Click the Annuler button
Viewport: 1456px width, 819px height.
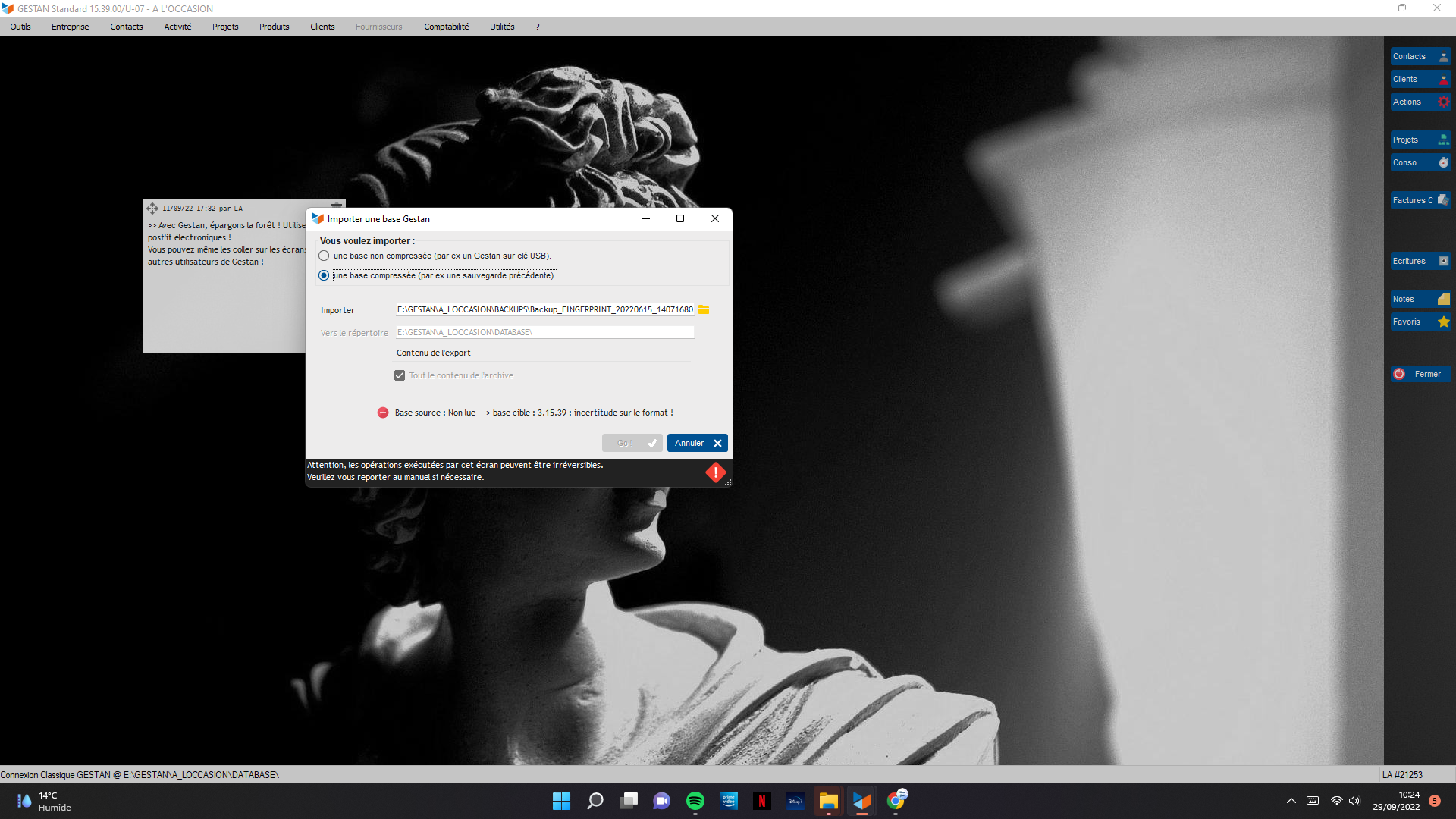[697, 443]
